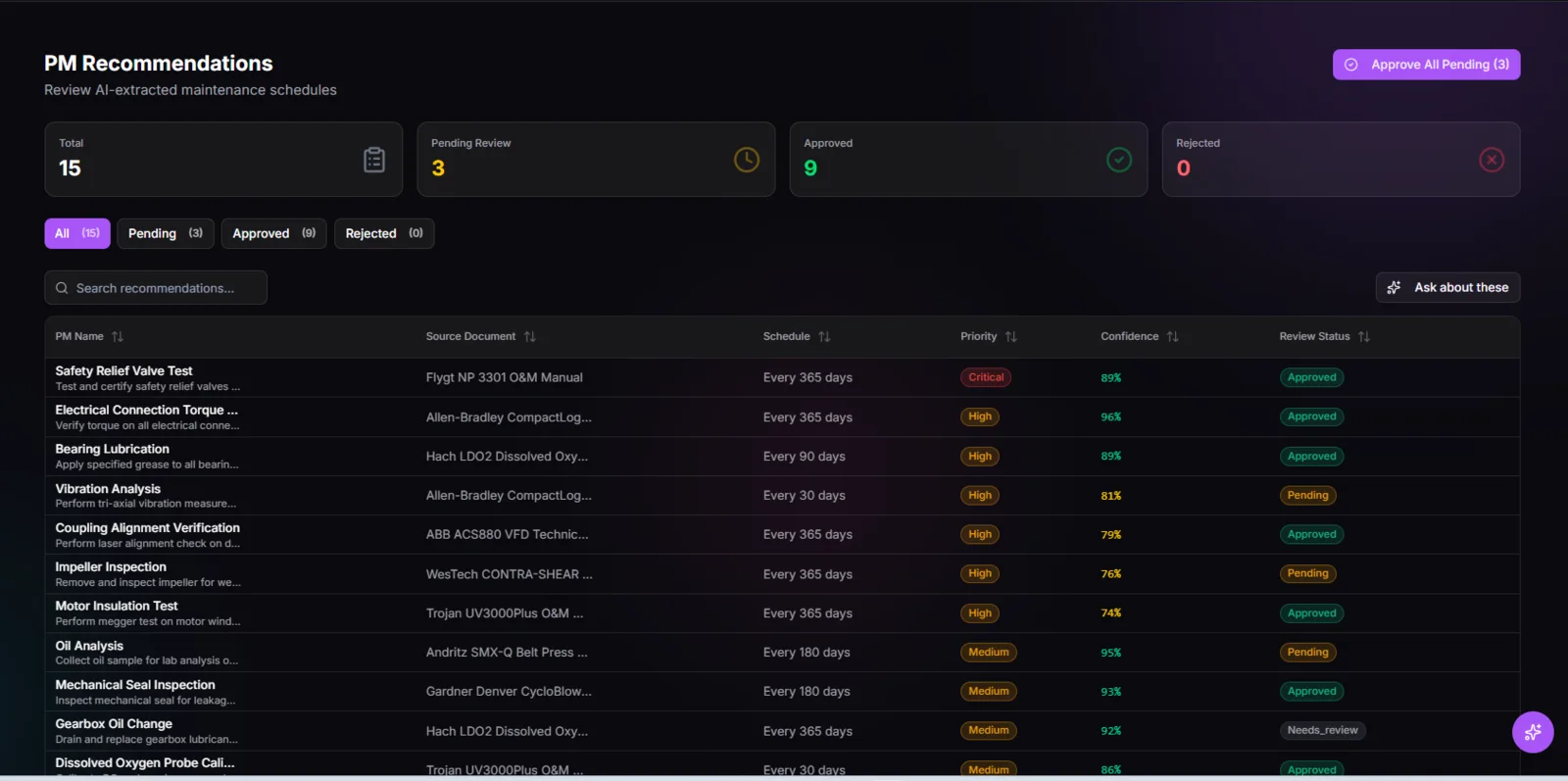Screen dimensions: 1568x781
Task: Open the floating sparkle assistant button
Action: point(1533,732)
